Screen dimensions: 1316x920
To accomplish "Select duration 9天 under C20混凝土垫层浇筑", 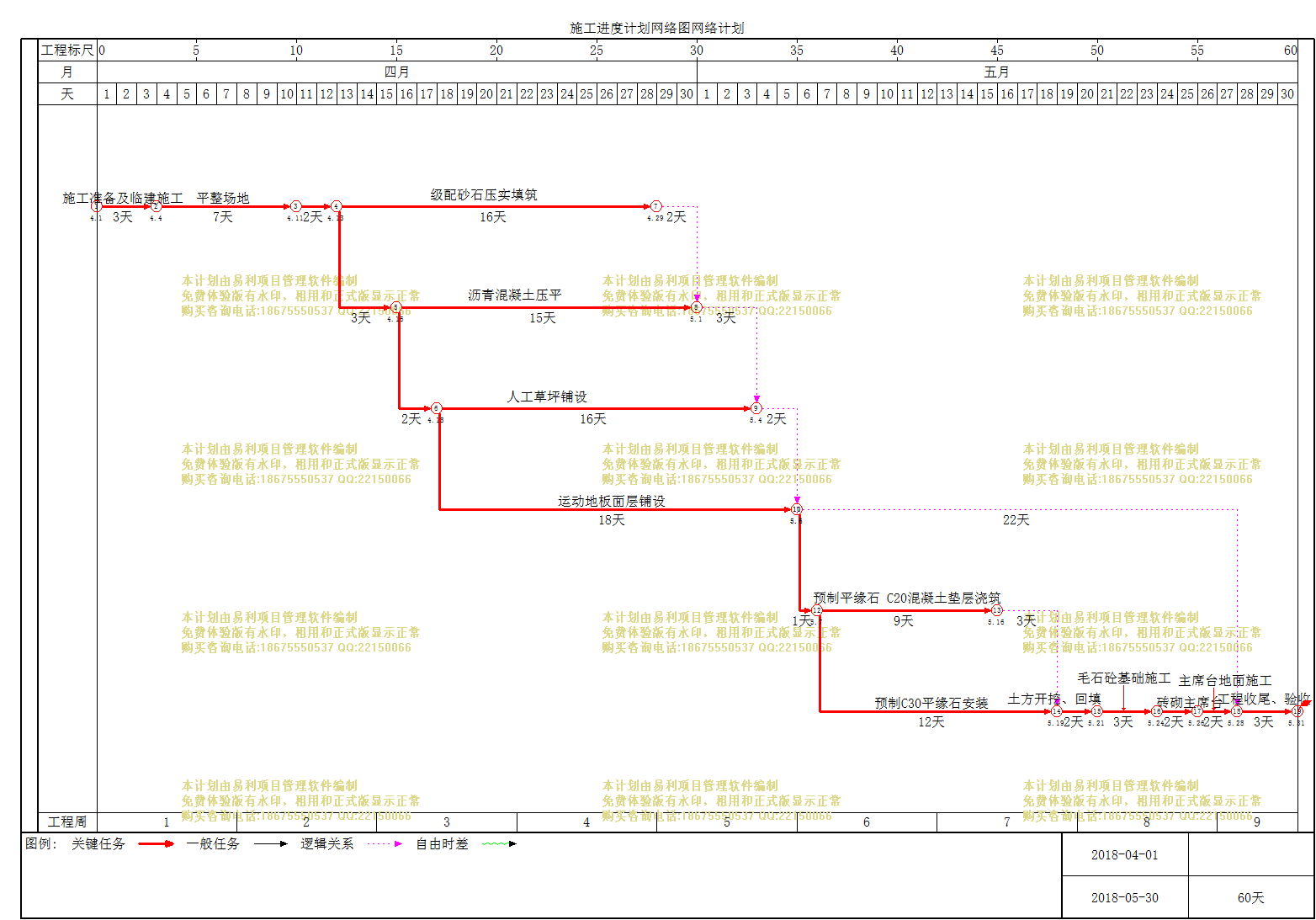I will click(x=904, y=621).
